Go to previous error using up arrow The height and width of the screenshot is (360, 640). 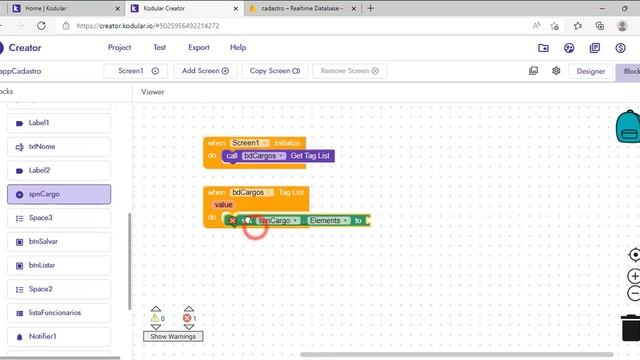pyautogui.click(x=189, y=309)
